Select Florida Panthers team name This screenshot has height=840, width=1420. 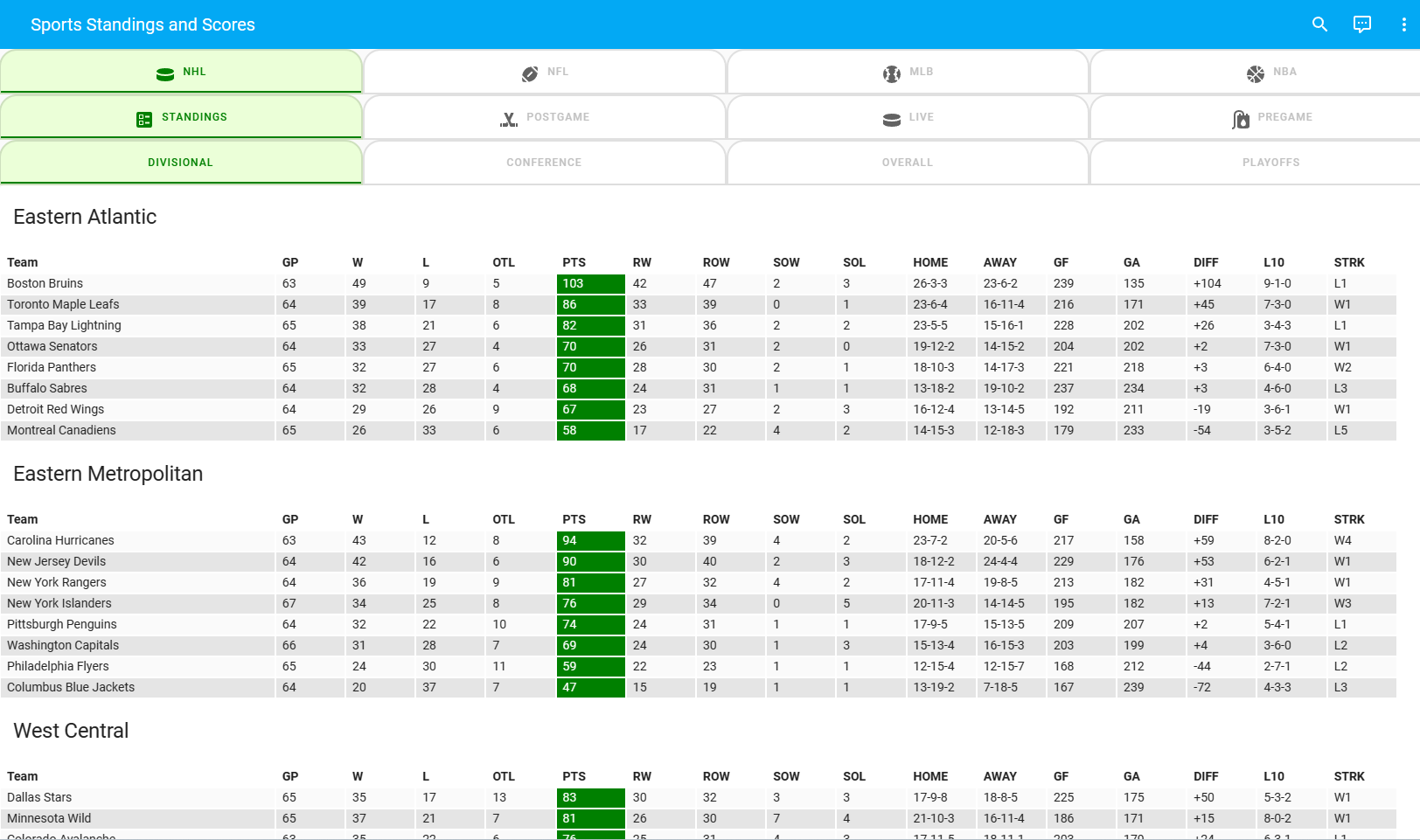52,367
